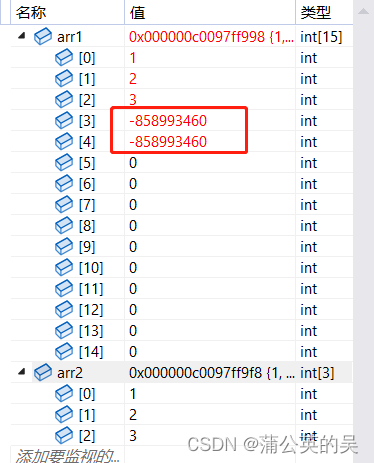Click the cube icon of element [9]
Image resolution: width=374 pixels, height=463 pixels.
(64, 246)
